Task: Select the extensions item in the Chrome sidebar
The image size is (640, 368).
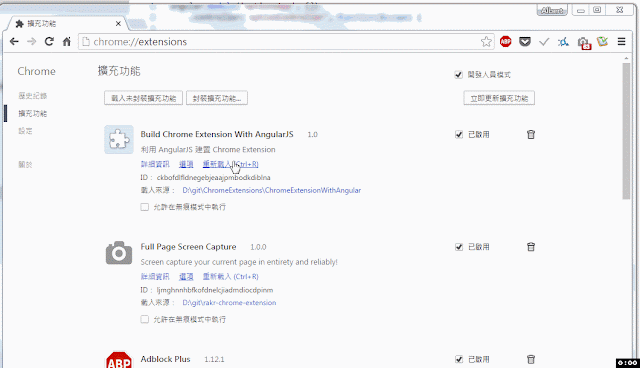Action: [x=33, y=113]
